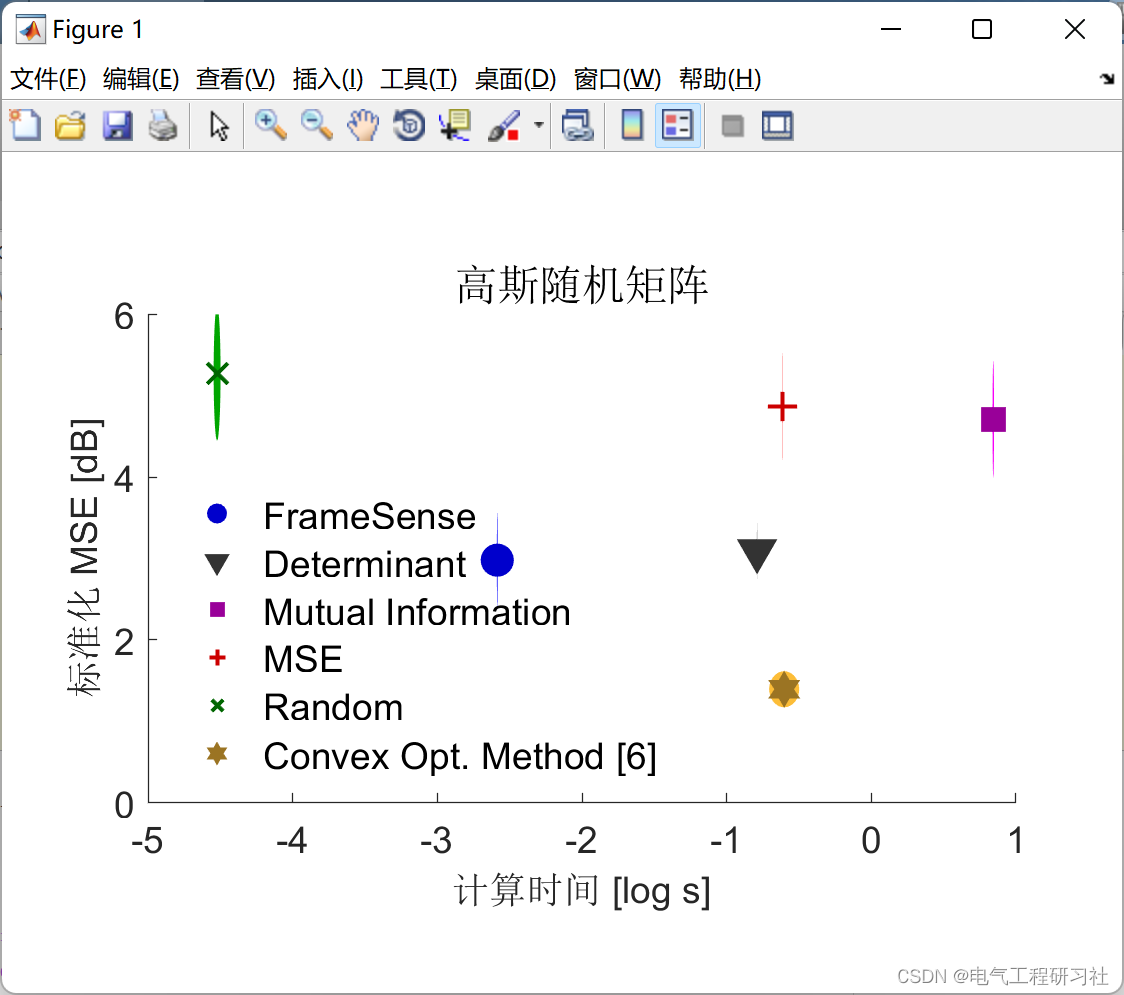This screenshot has height=995, width=1124.
Task: Close the Figure 1 window
Action: pyautogui.click(x=1075, y=29)
